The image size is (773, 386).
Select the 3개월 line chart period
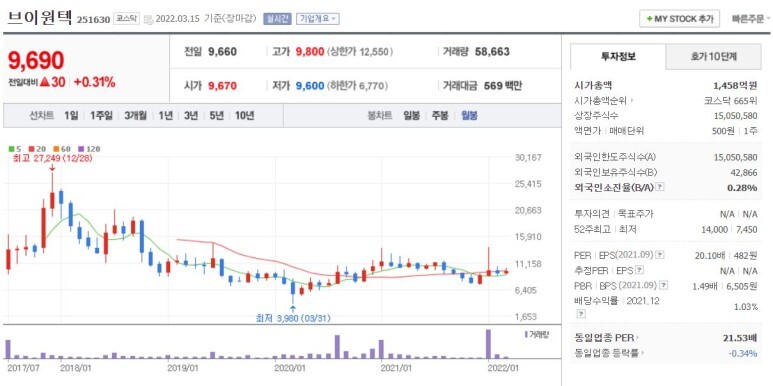pyautogui.click(x=135, y=116)
